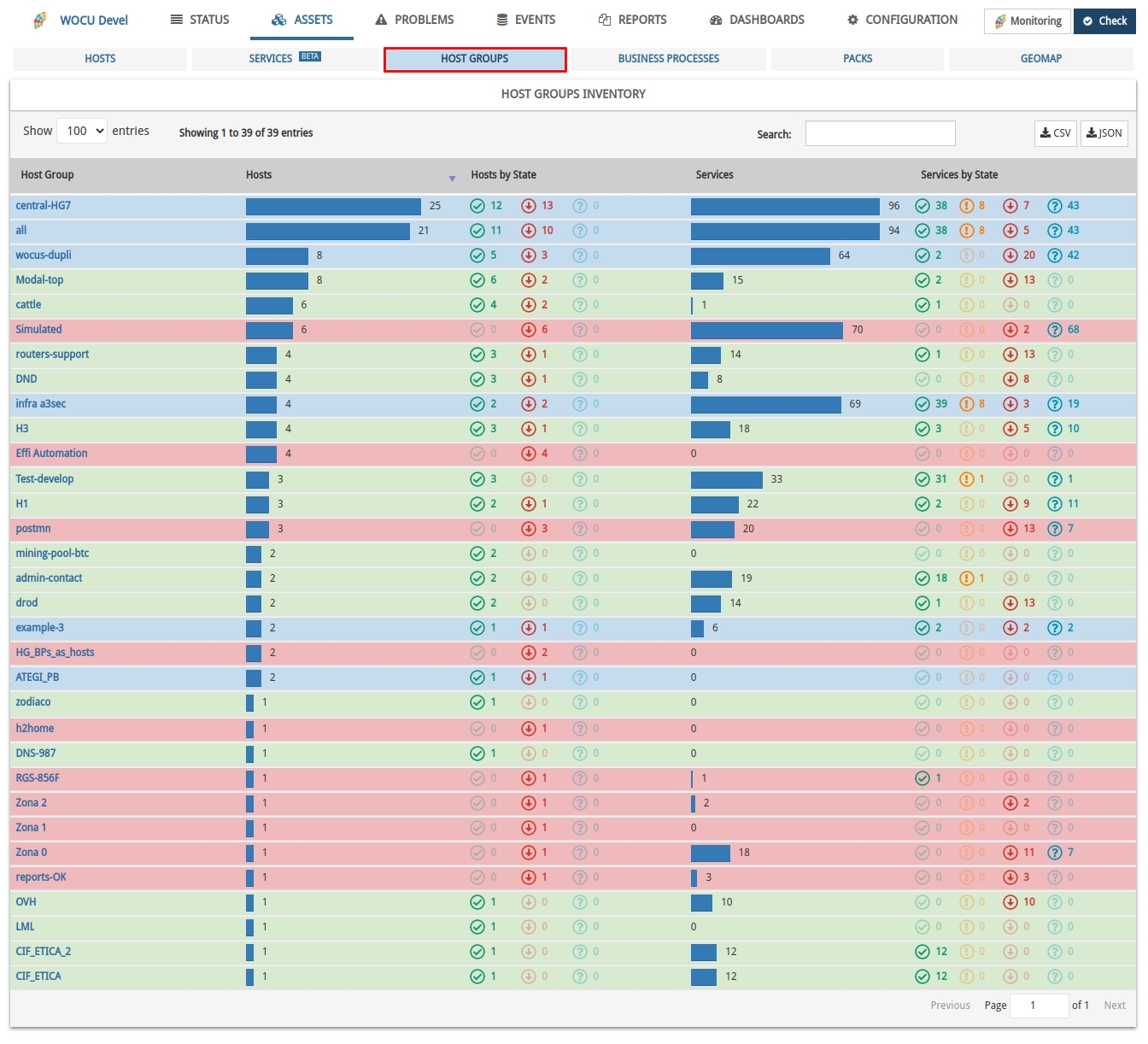1148x1044 pixels.
Task: Click the unknown services icon in example-3 row
Action: [x=1055, y=628]
